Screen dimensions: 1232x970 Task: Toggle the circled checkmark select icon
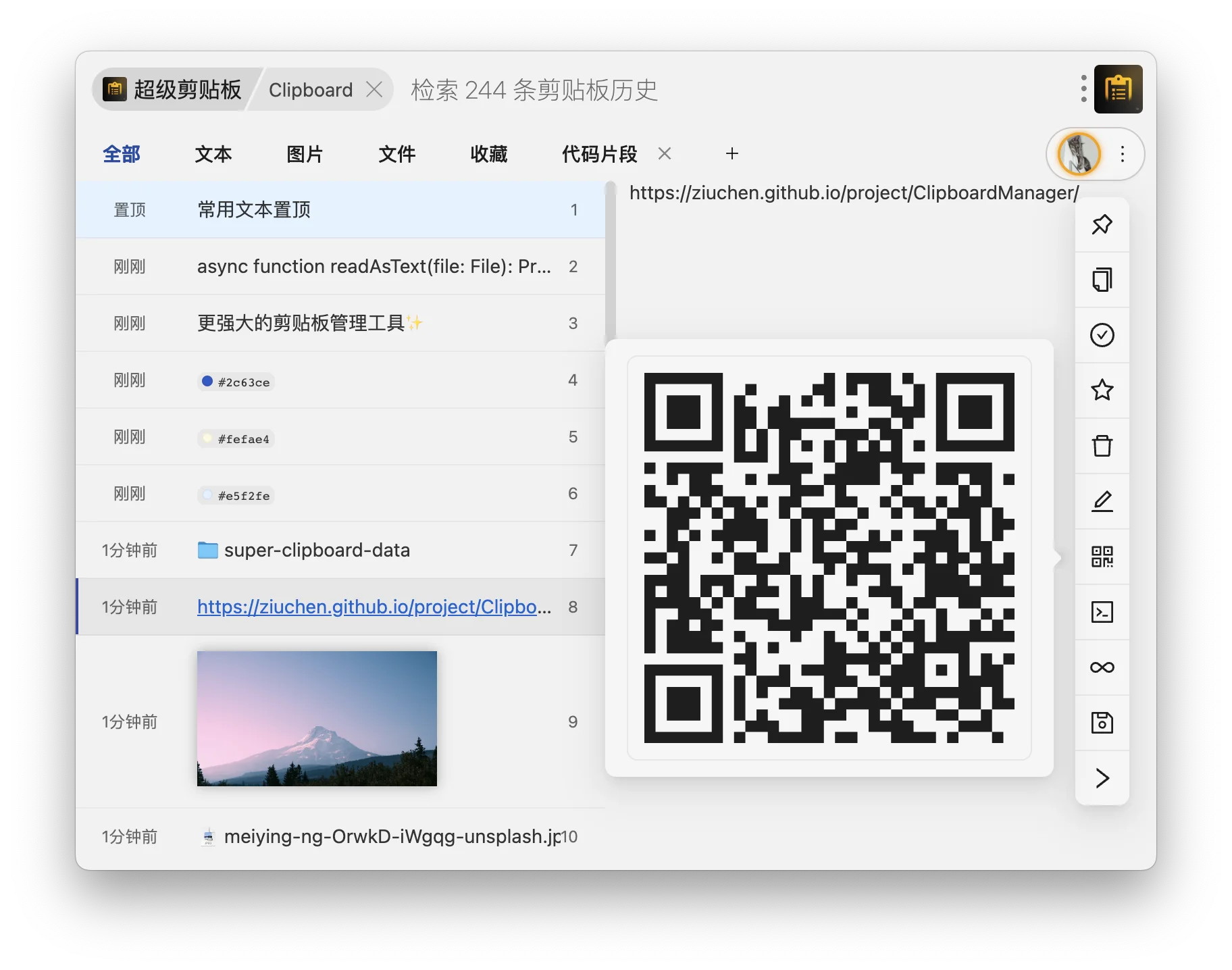point(1102,335)
